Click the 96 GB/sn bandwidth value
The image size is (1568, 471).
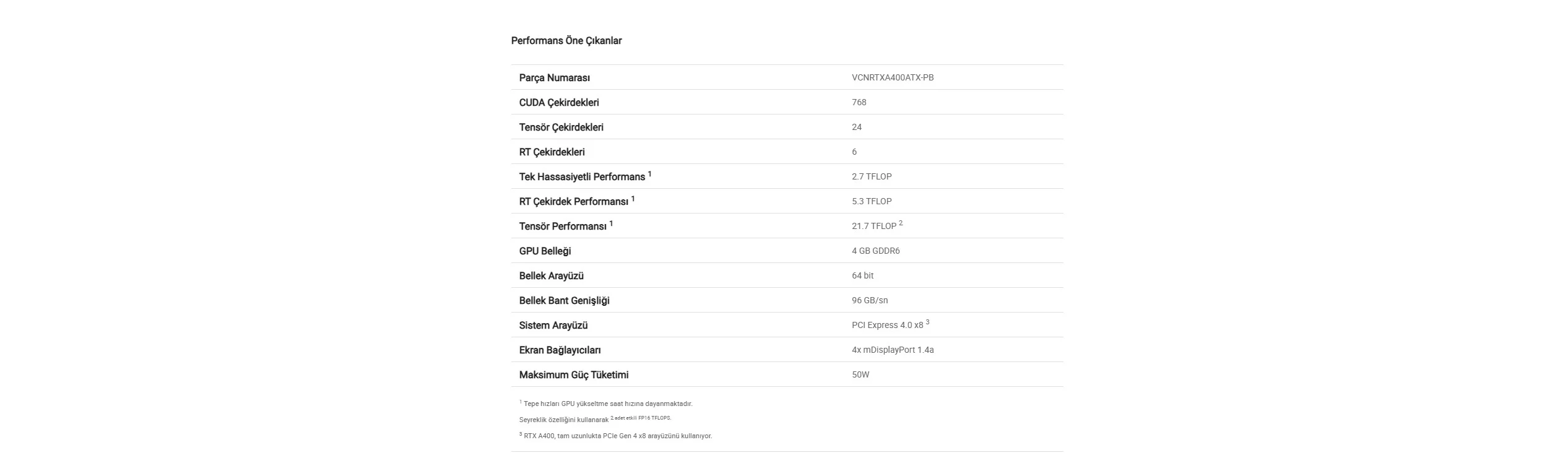[869, 300]
